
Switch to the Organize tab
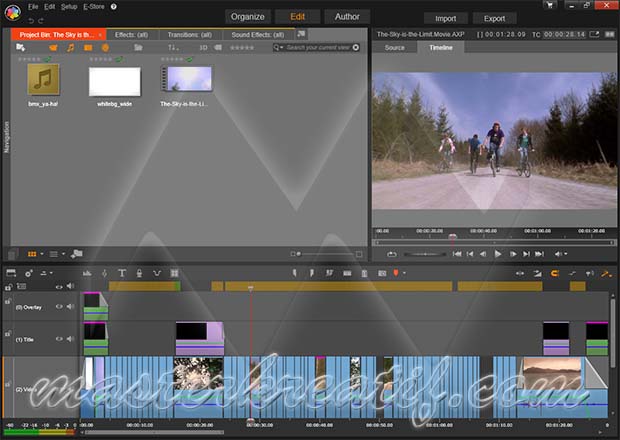coord(248,17)
